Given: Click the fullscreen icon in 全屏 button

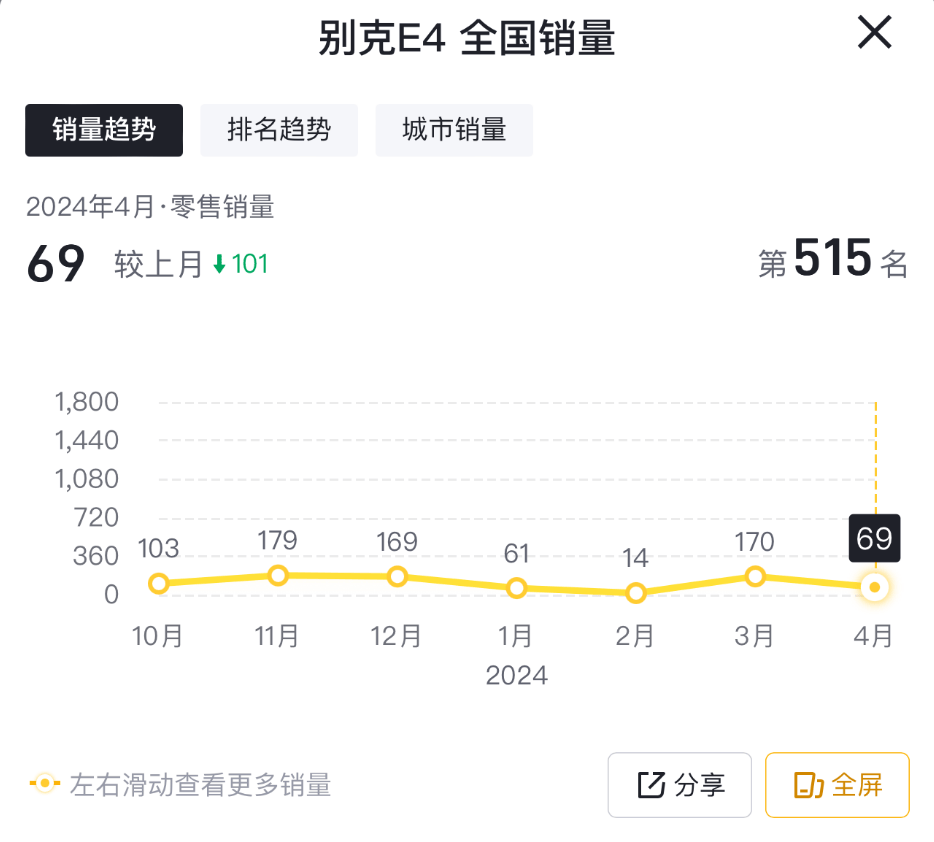Looking at the screenshot, I should (806, 785).
